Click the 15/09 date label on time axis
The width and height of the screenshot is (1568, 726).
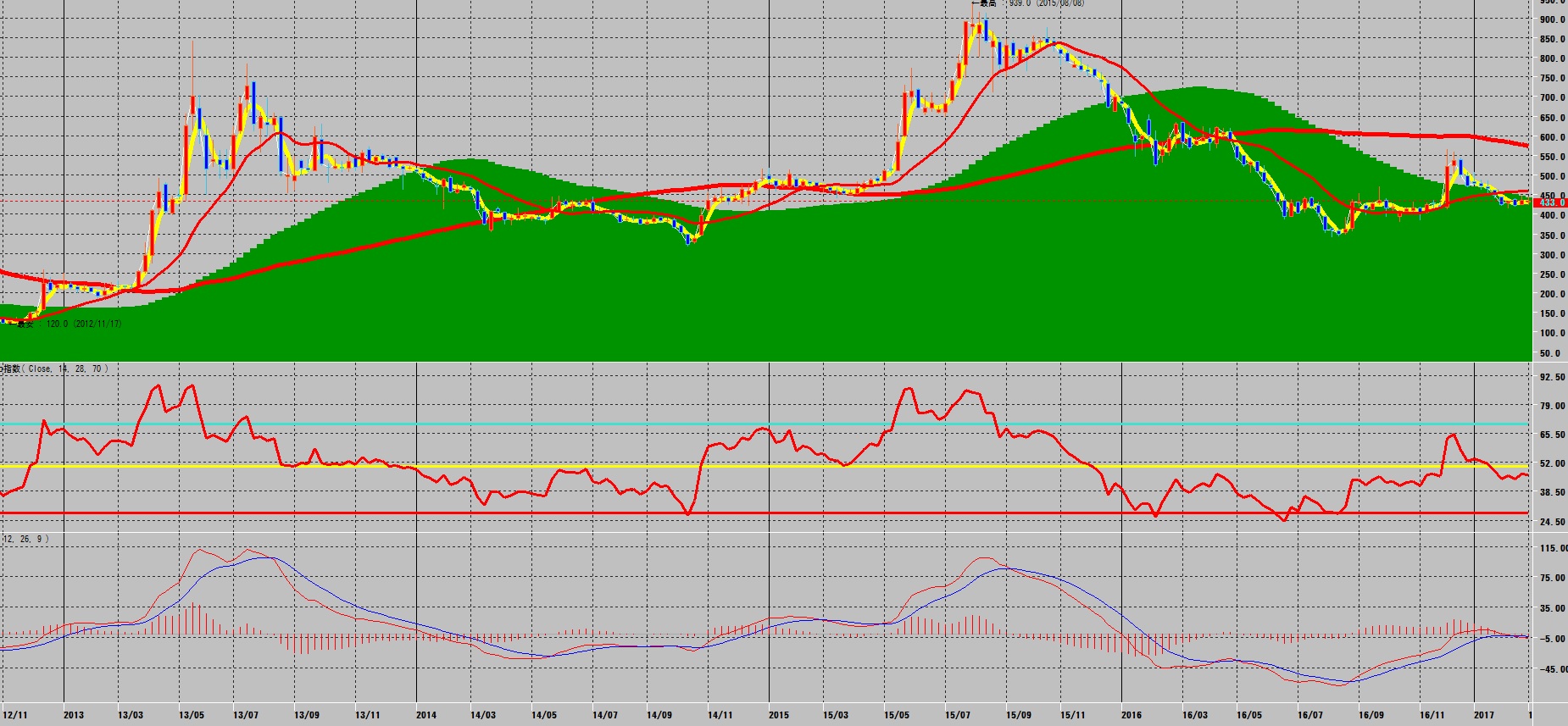tap(1019, 715)
